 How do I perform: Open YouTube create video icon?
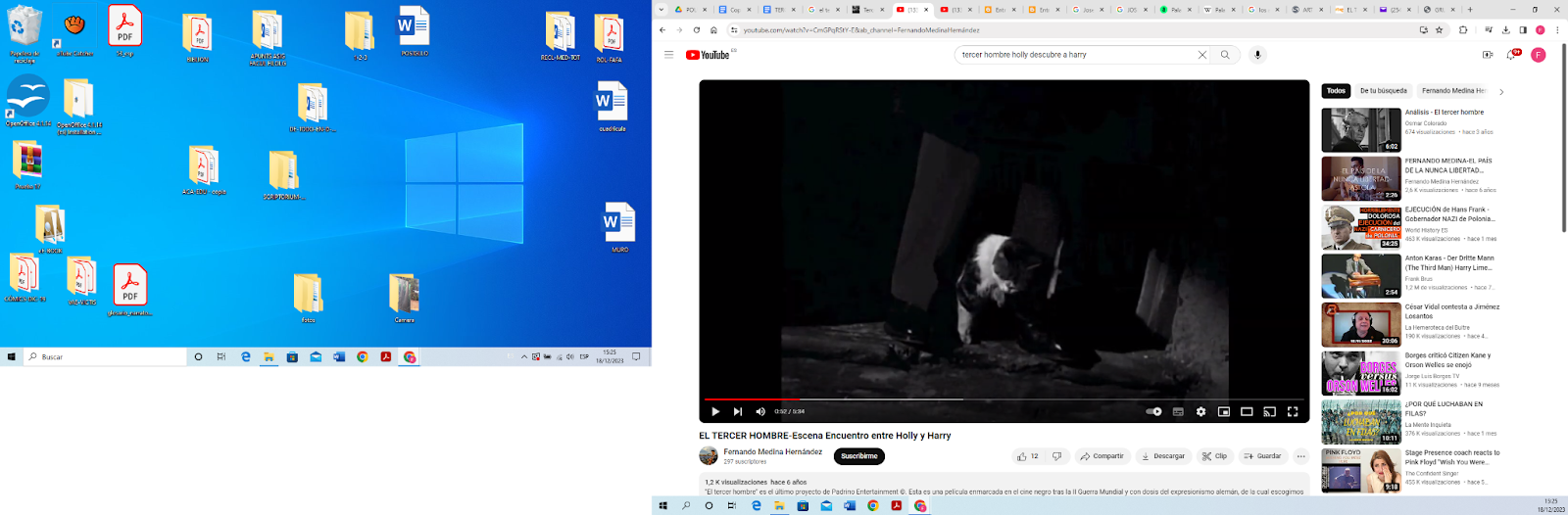click(x=1488, y=55)
